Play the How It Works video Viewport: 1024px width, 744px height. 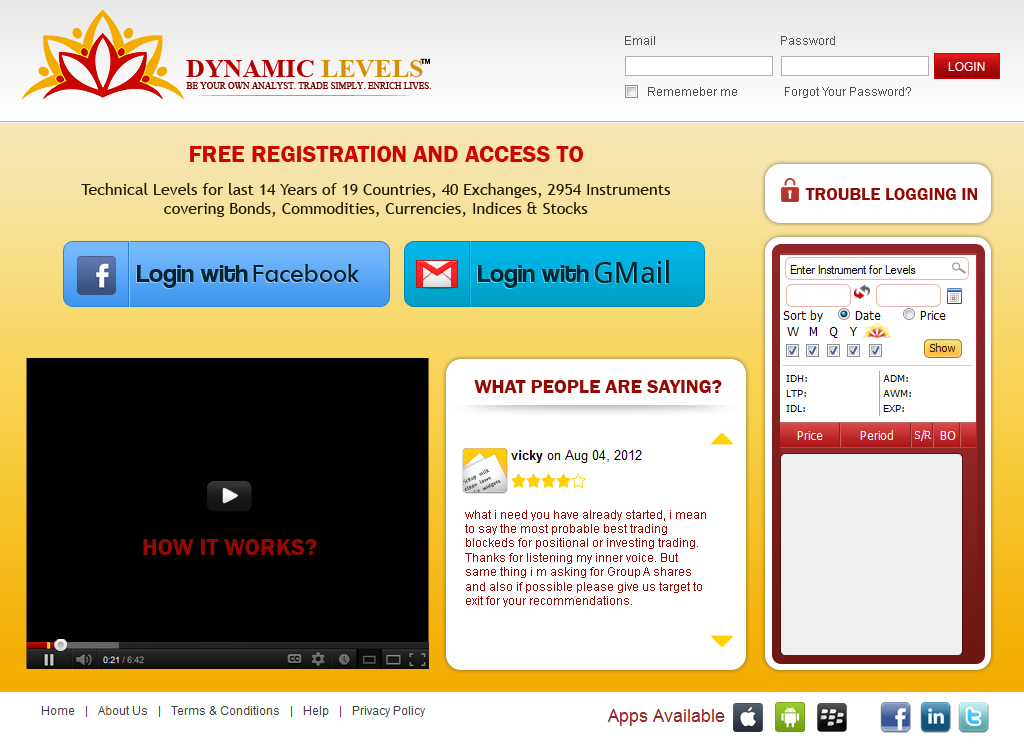point(229,496)
